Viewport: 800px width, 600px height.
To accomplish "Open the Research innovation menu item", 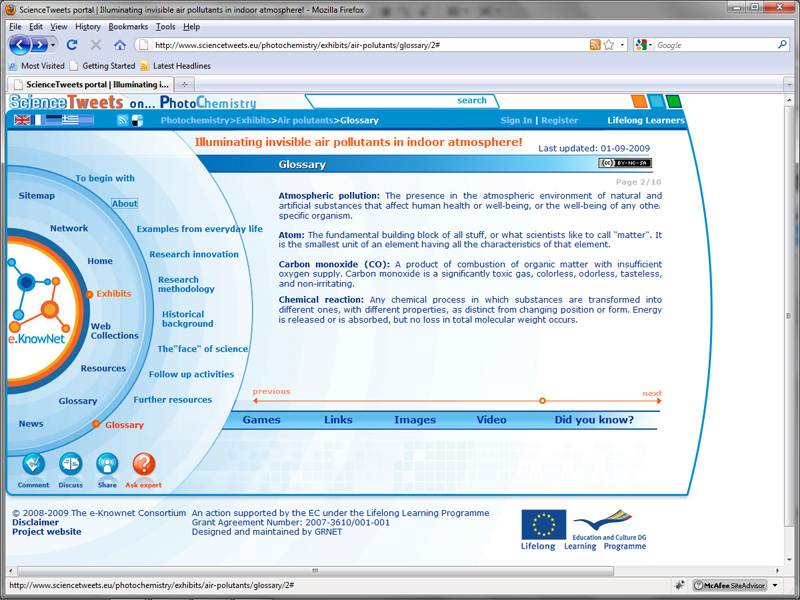I will tap(194, 254).
